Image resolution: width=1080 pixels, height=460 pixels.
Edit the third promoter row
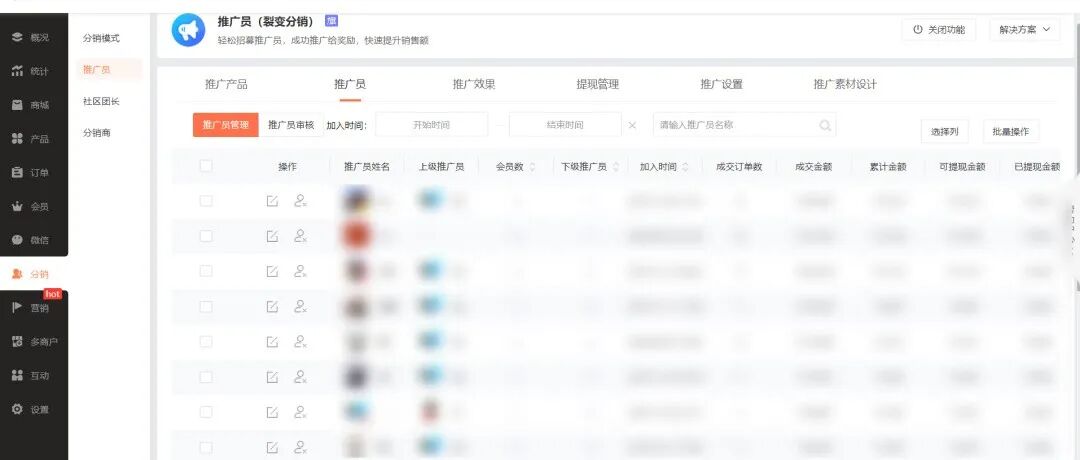(x=272, y=271)
